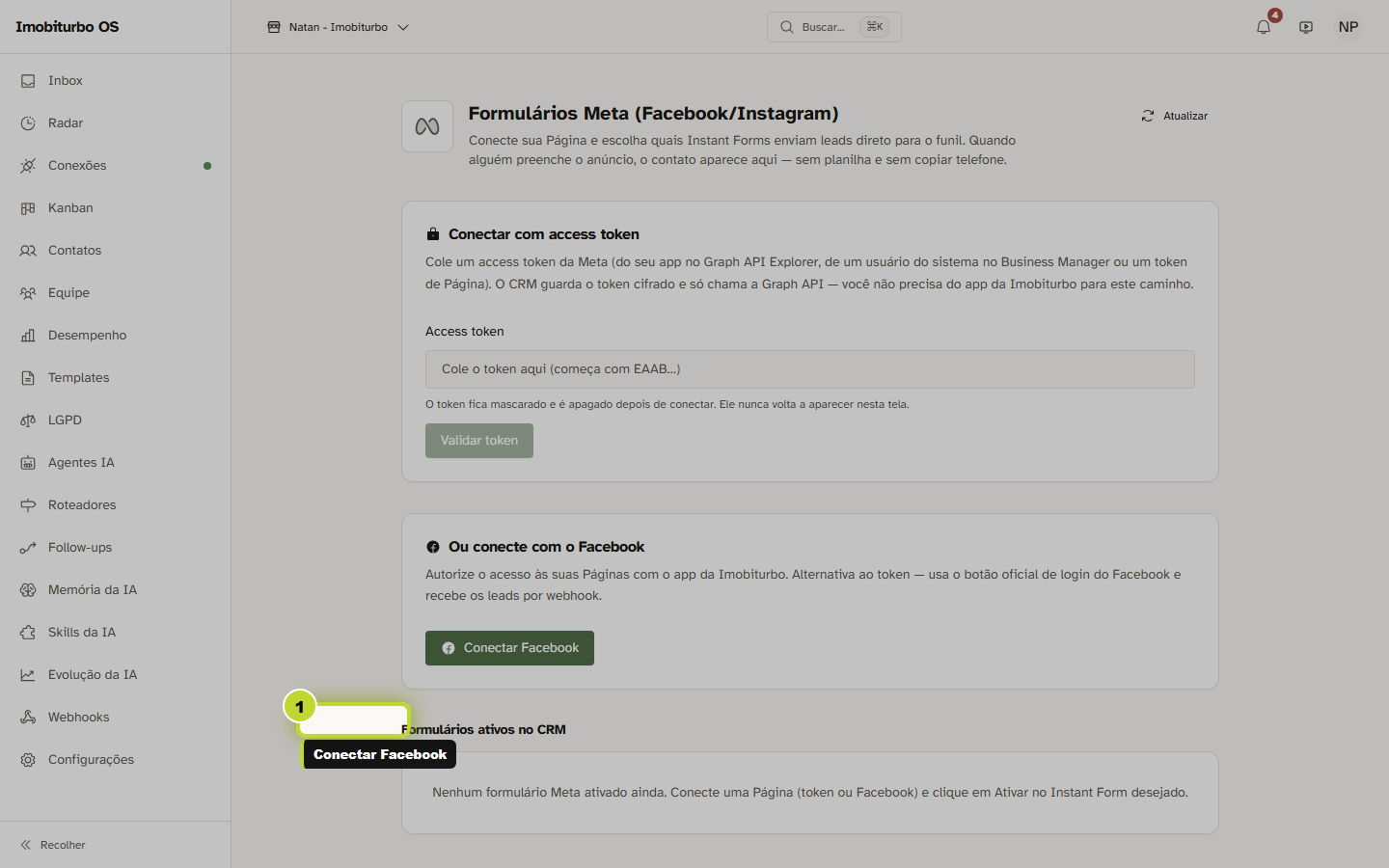Click the Nenhum formulário Meta ativado message
The width and height of the screenshot is (1389, 868).
click(x=810, y=793)
